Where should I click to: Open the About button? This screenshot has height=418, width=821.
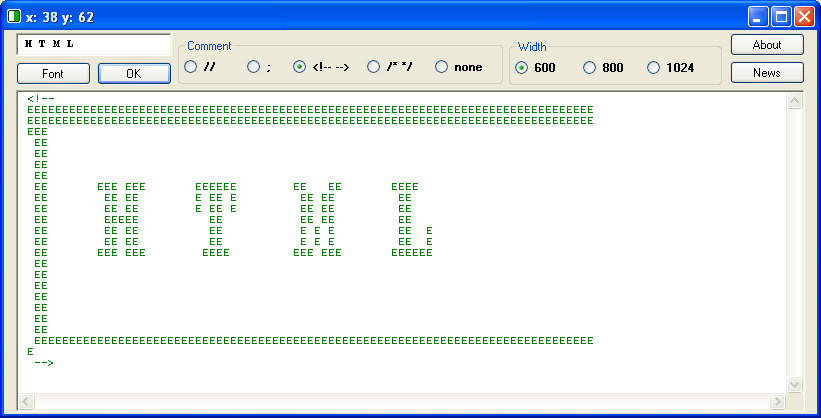767,45
